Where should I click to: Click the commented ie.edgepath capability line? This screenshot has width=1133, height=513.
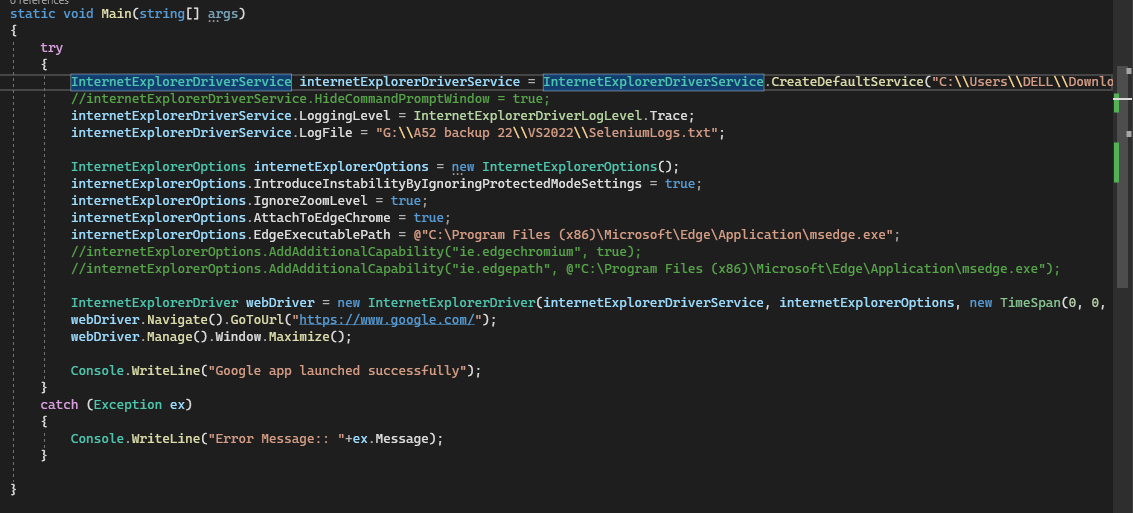coord(565,269)
